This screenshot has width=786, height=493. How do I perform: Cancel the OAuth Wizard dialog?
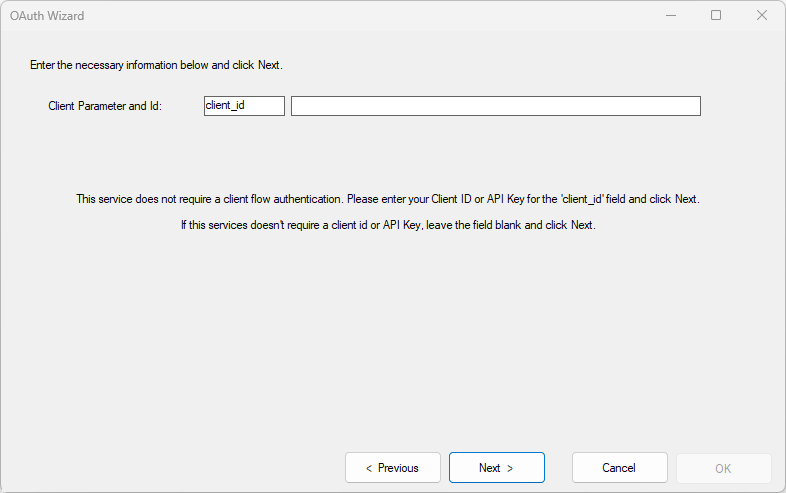(619, 468)
